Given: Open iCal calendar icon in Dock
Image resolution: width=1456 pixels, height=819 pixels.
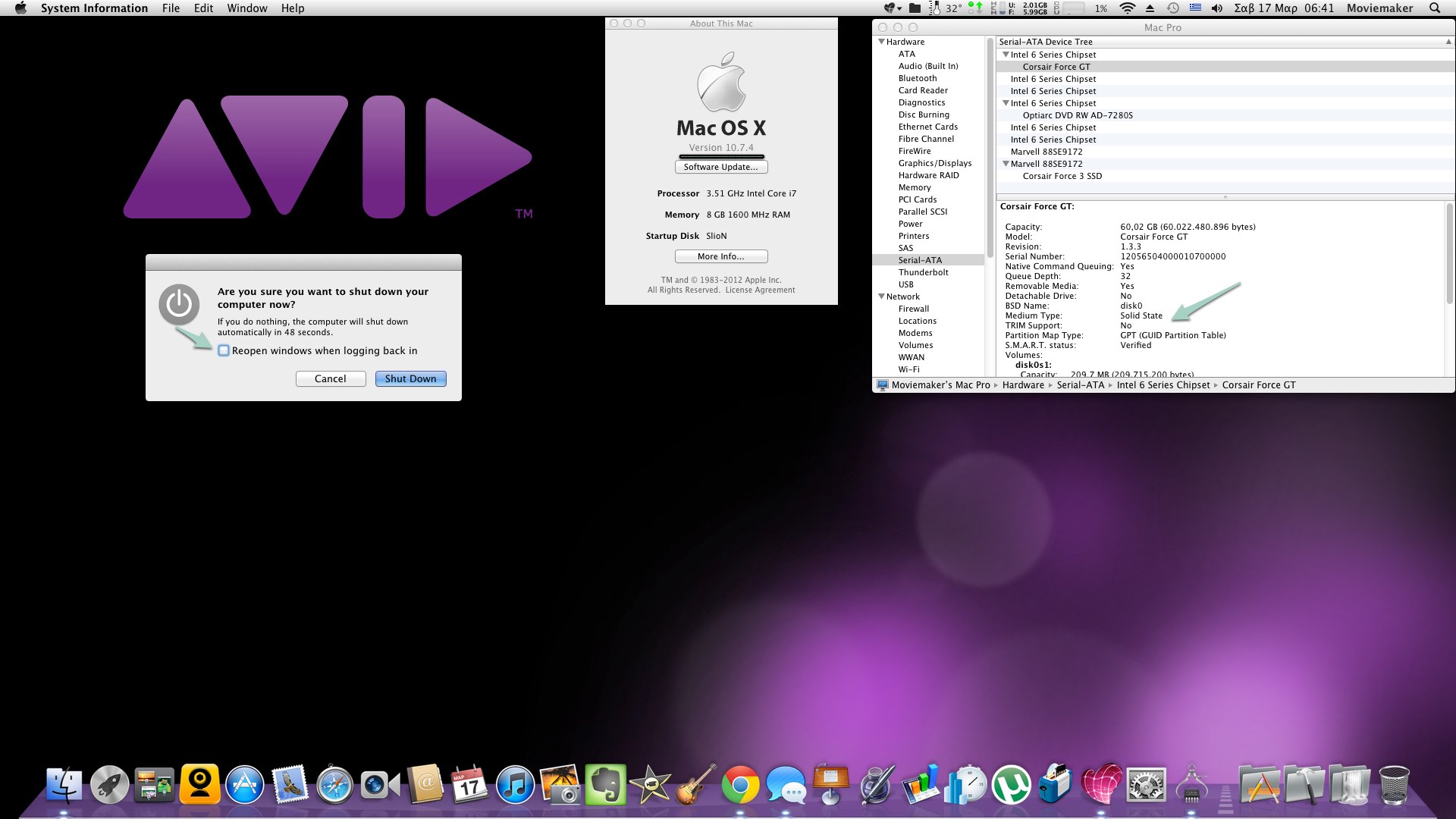Looking at the screenshot, I should click(x=470, y=784).
